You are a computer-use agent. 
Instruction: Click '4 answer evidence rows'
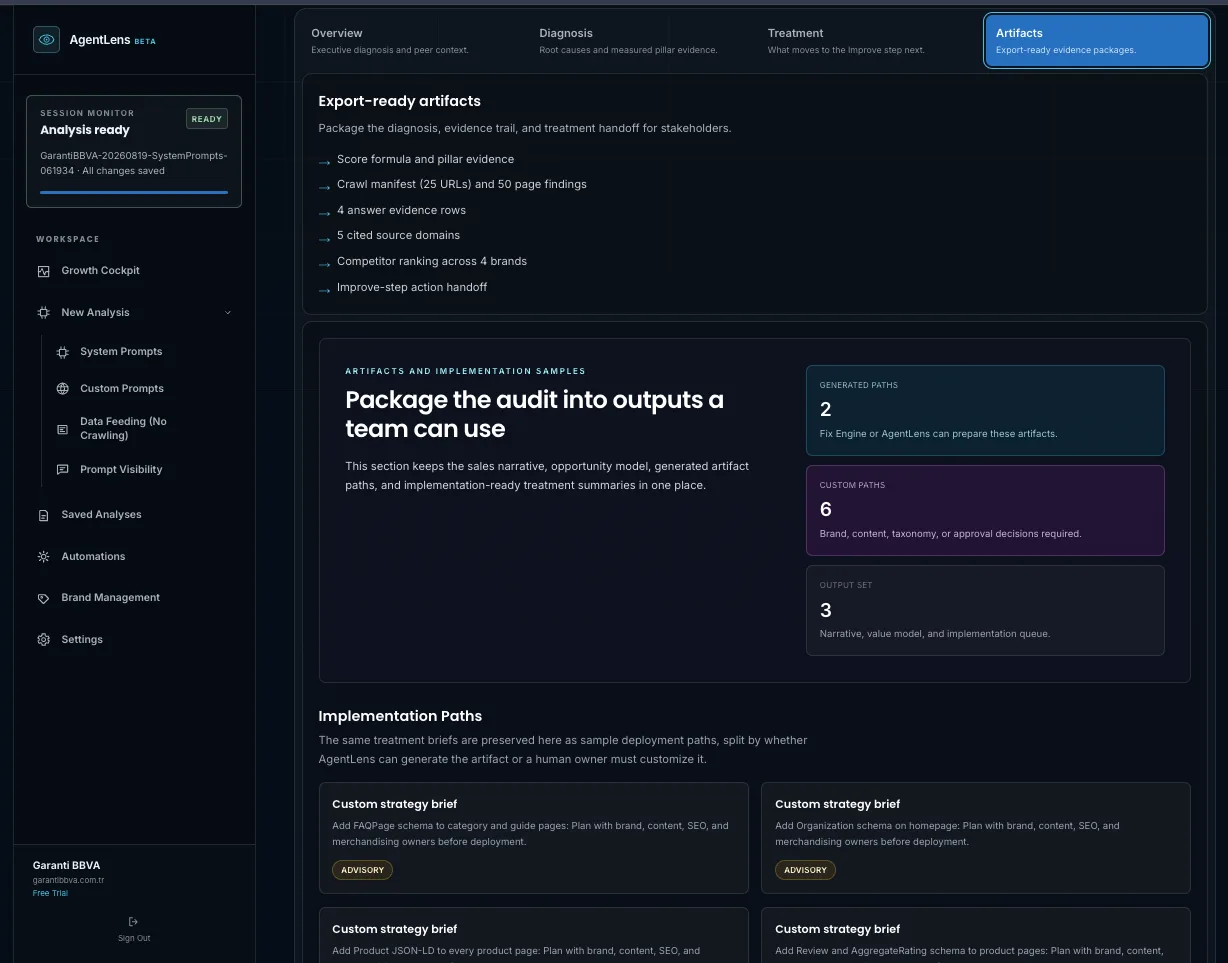point(401,210)
